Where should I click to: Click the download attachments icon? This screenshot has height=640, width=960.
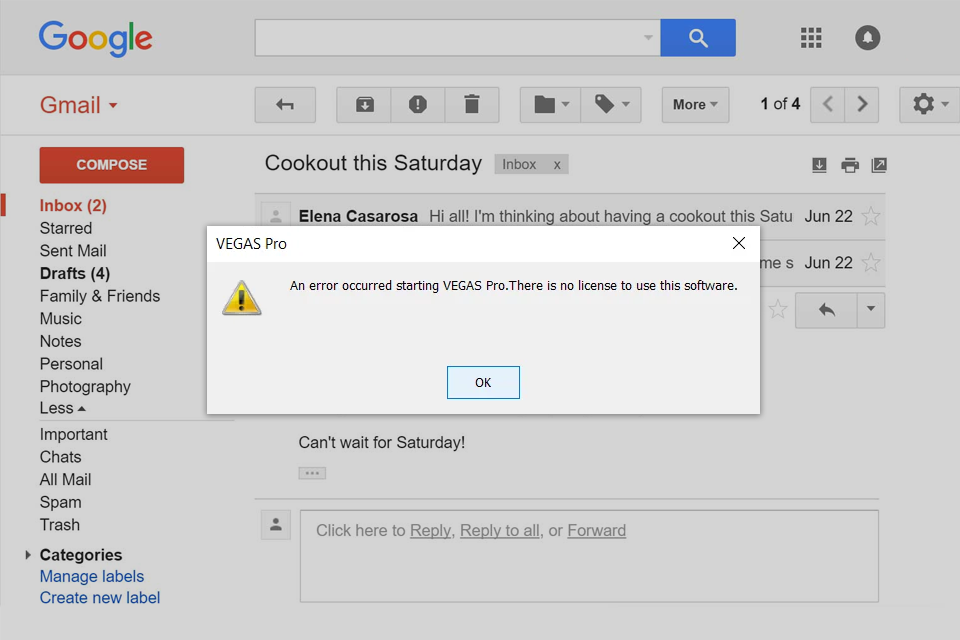click(819, 165)
